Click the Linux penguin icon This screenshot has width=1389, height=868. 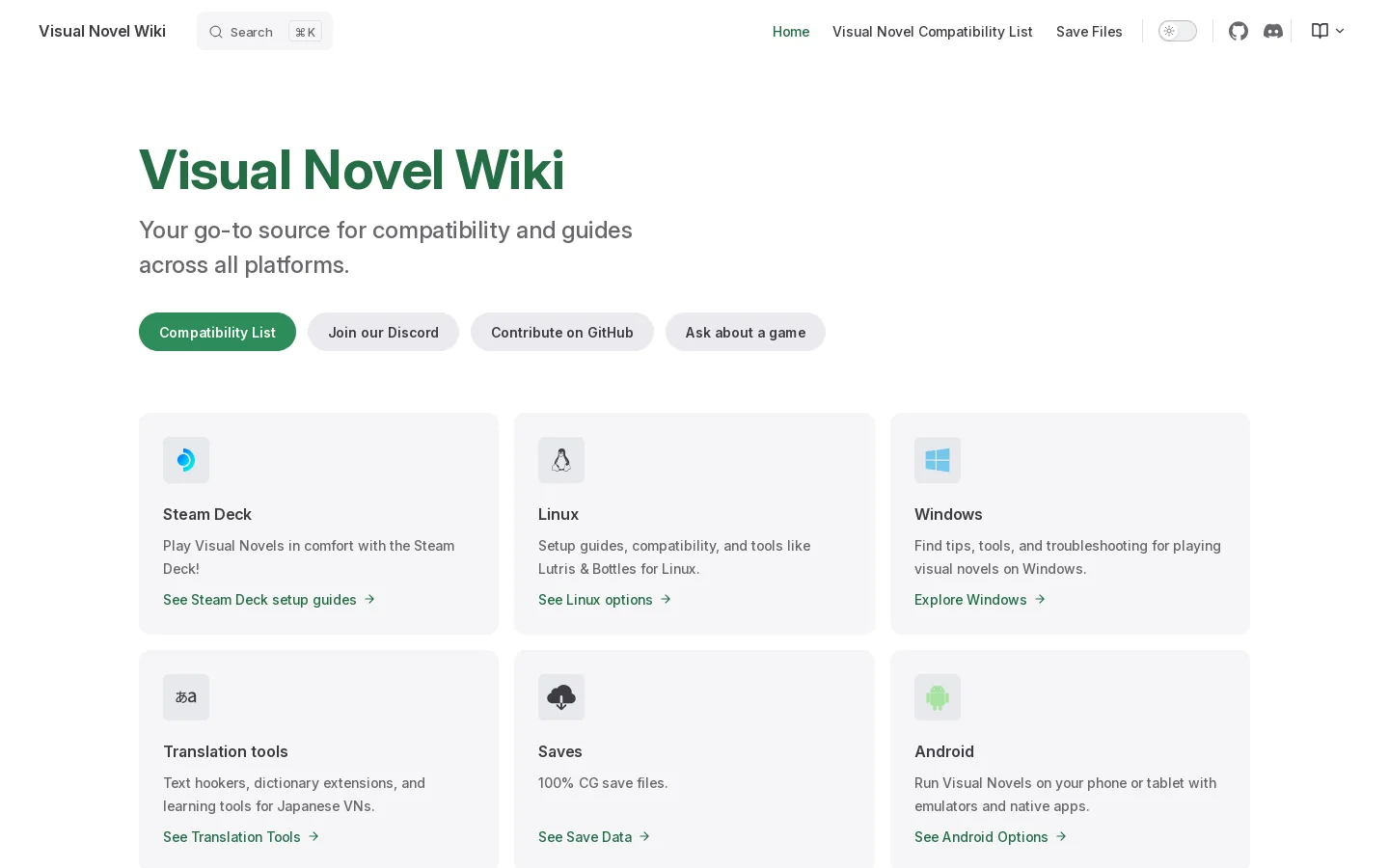point(561,460)
